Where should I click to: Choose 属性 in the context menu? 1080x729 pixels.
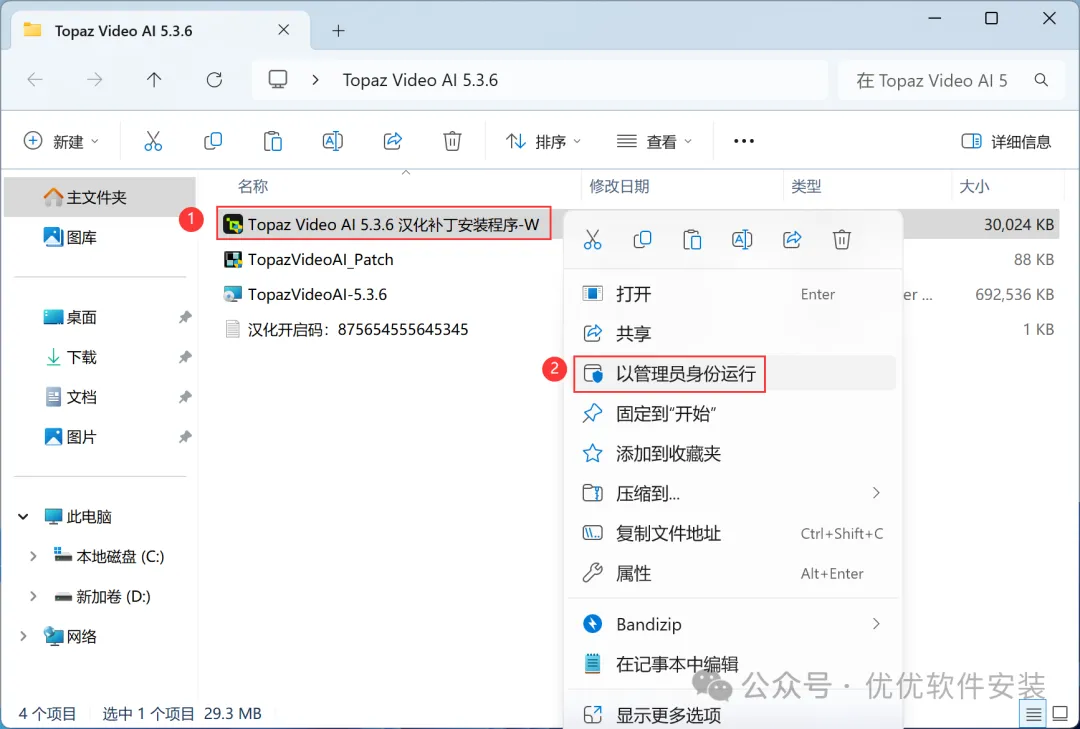point(734,573)
